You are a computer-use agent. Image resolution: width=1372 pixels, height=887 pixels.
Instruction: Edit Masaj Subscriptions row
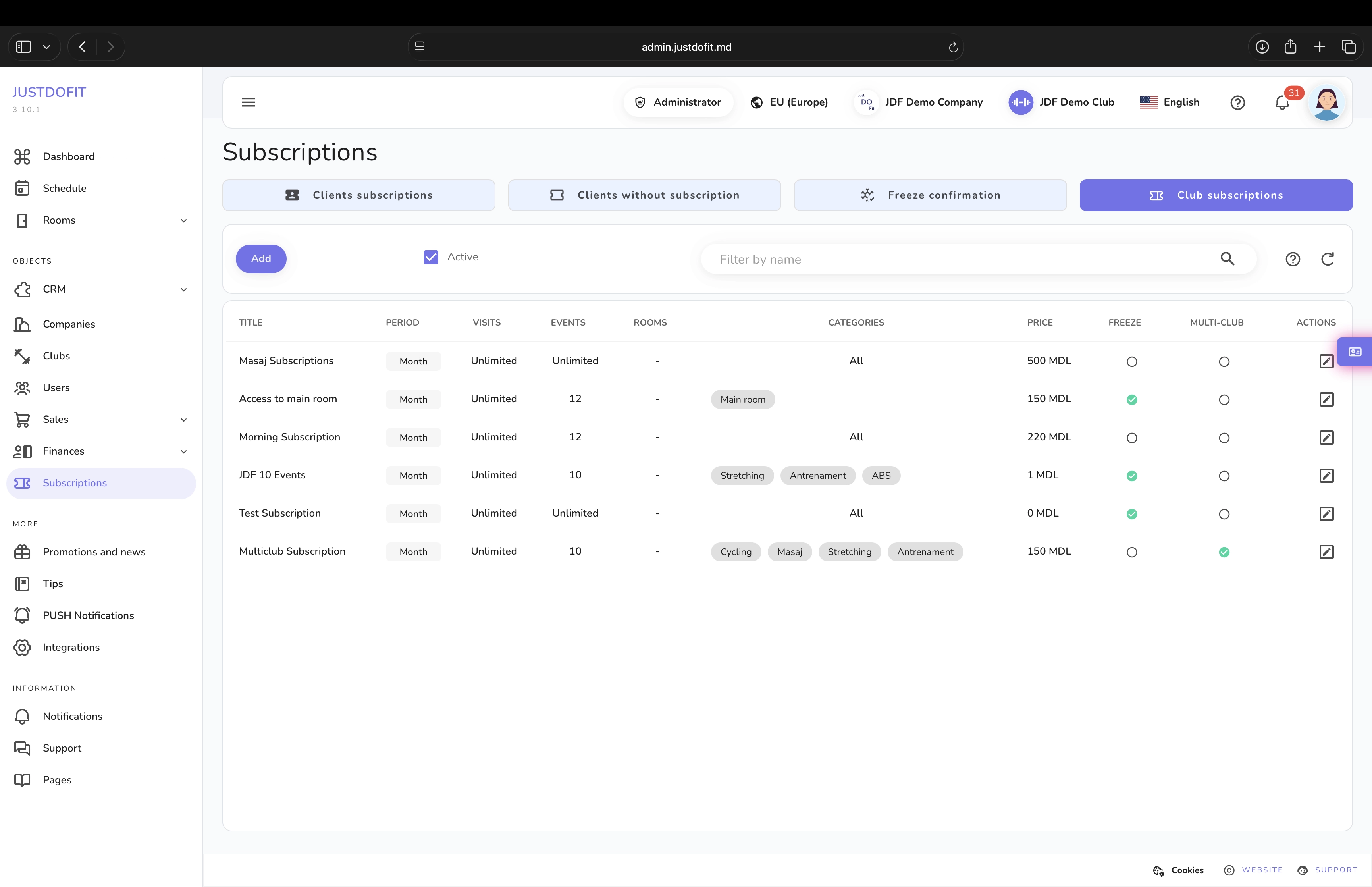click(x=1326, y=361)
